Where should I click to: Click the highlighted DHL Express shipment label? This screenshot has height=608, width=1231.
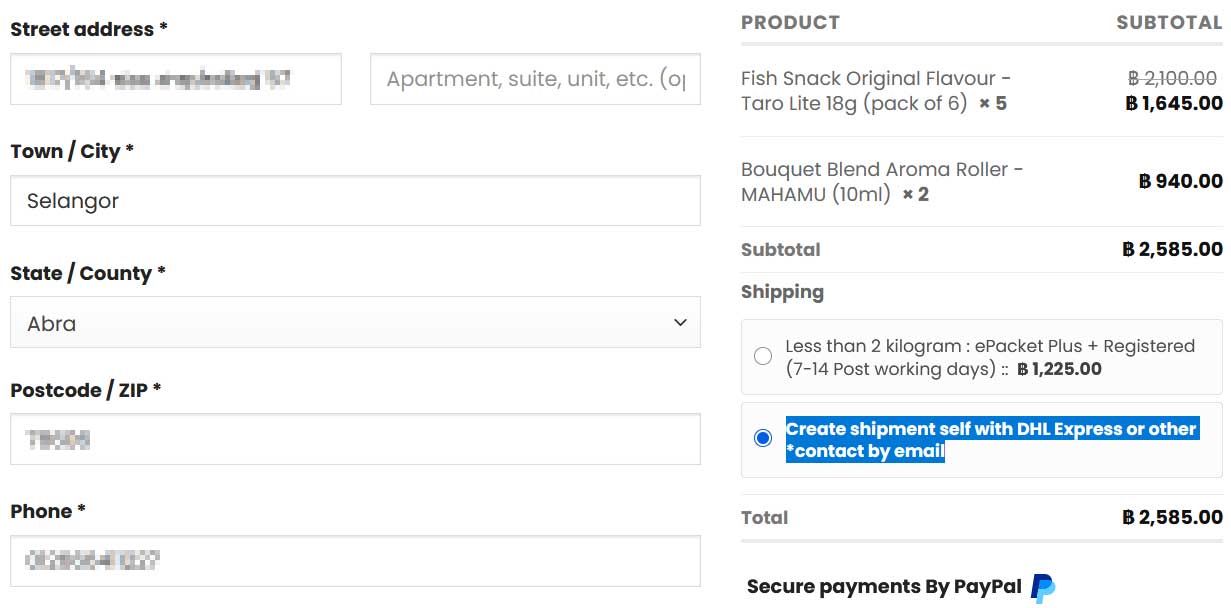coord(991,440)
